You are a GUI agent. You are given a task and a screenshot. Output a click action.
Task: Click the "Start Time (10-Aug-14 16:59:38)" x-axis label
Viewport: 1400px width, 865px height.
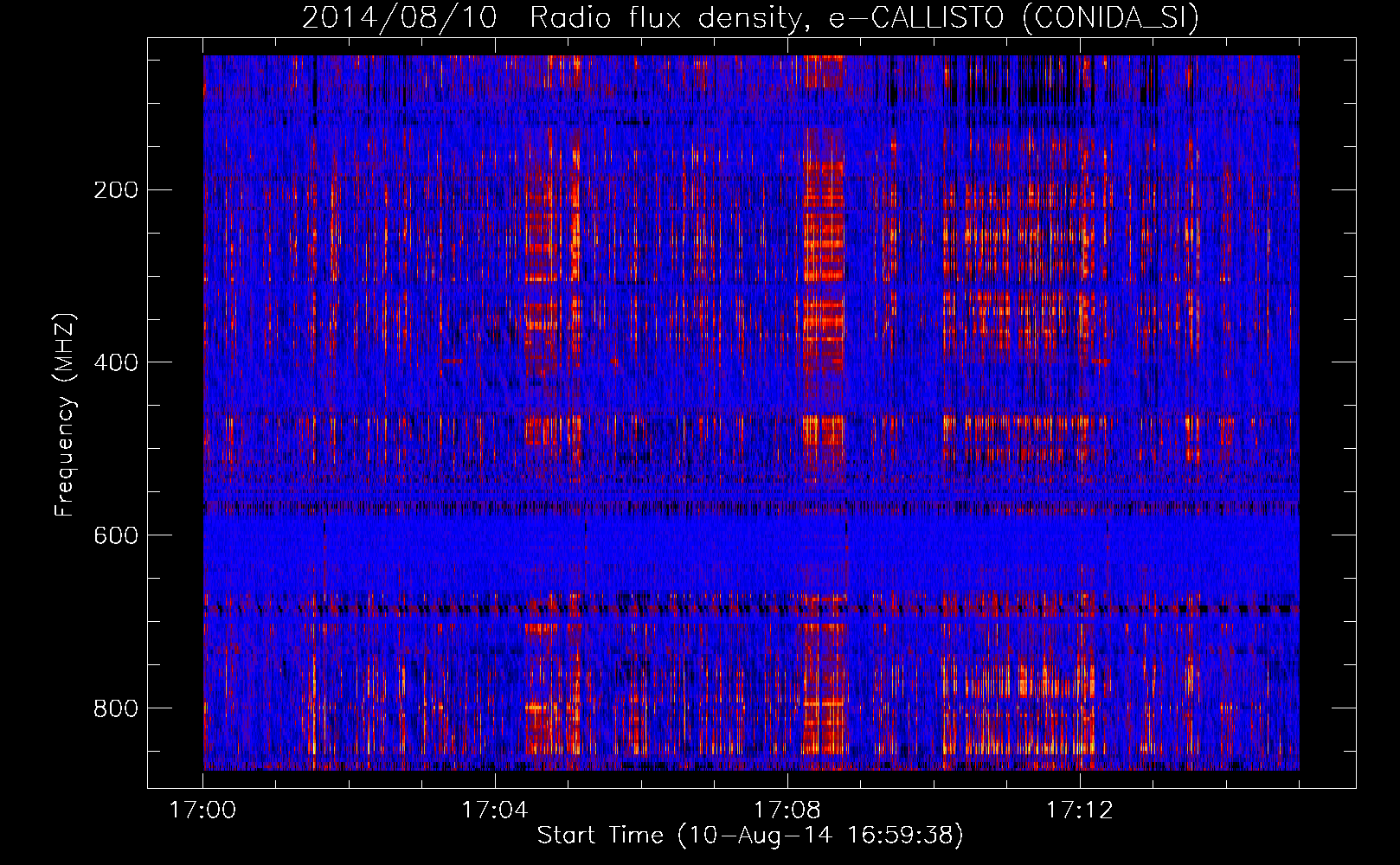(750, 835)
